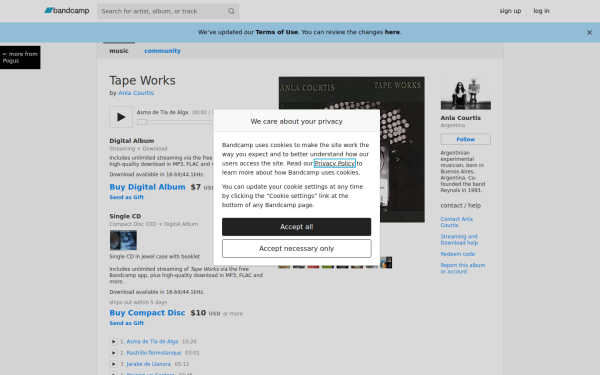Click the player progress slider handle
The image size is (600, 375).
click(x=142, y=122)
